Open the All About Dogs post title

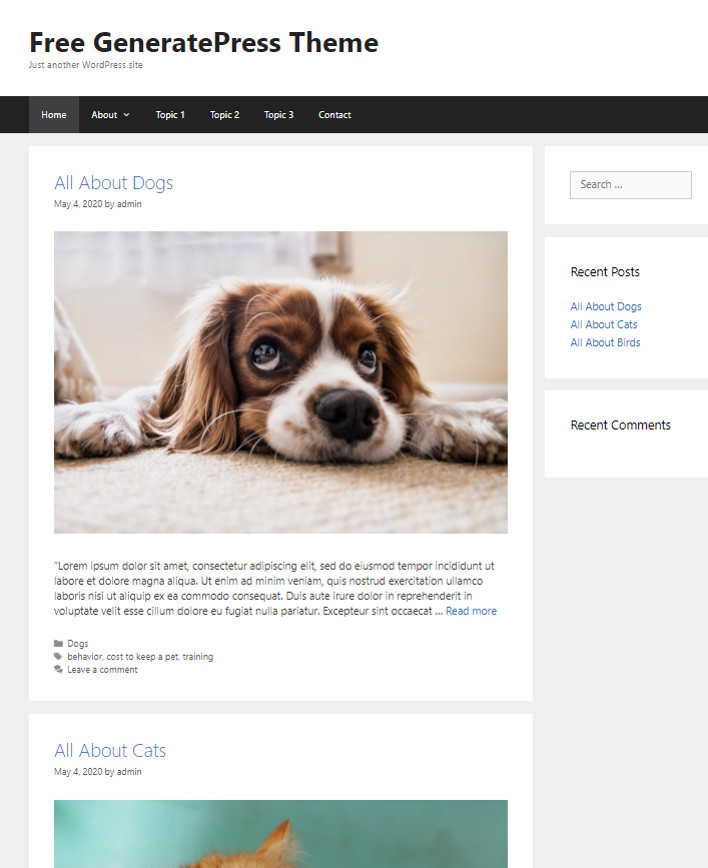[x=113, y=183]
